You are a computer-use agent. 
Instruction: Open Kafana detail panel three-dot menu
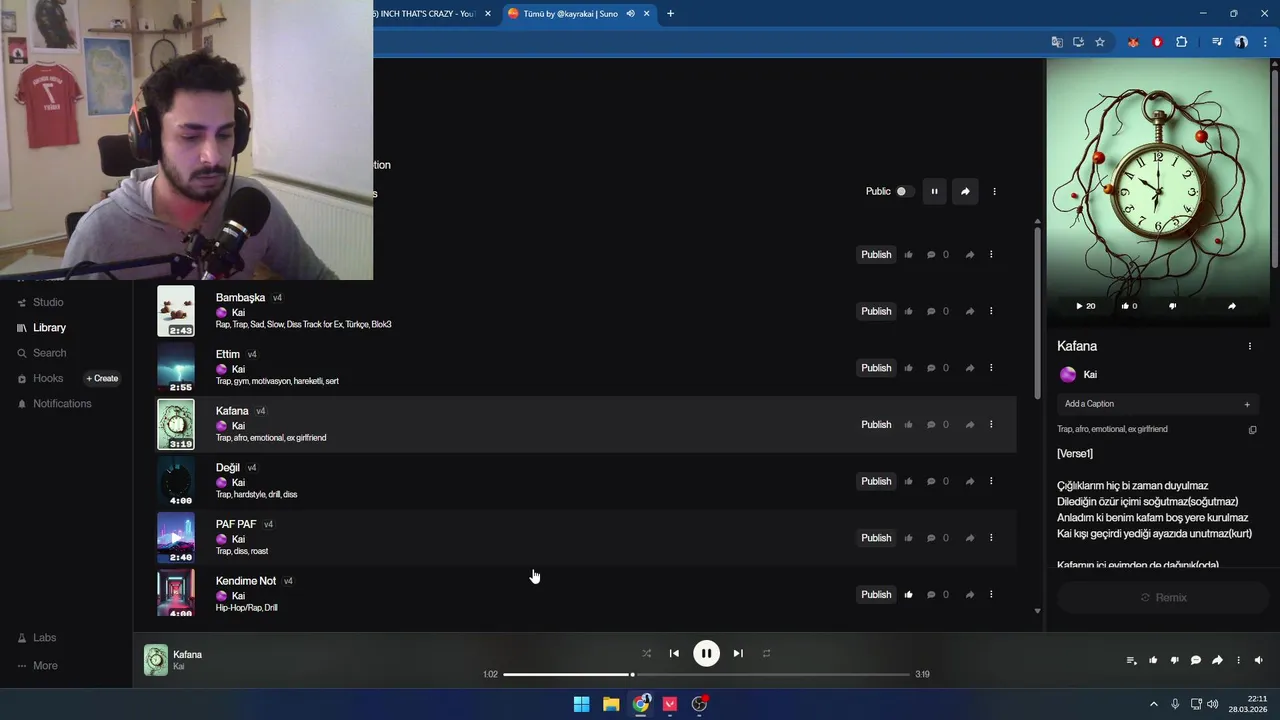coord(1249,346)
